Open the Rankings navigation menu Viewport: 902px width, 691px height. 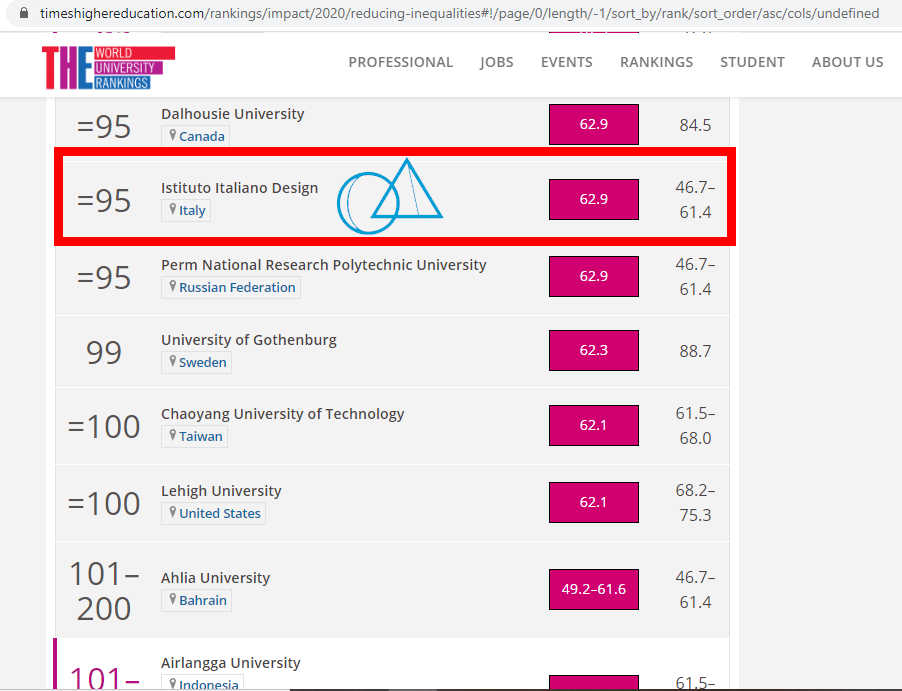tap(656, 62)
